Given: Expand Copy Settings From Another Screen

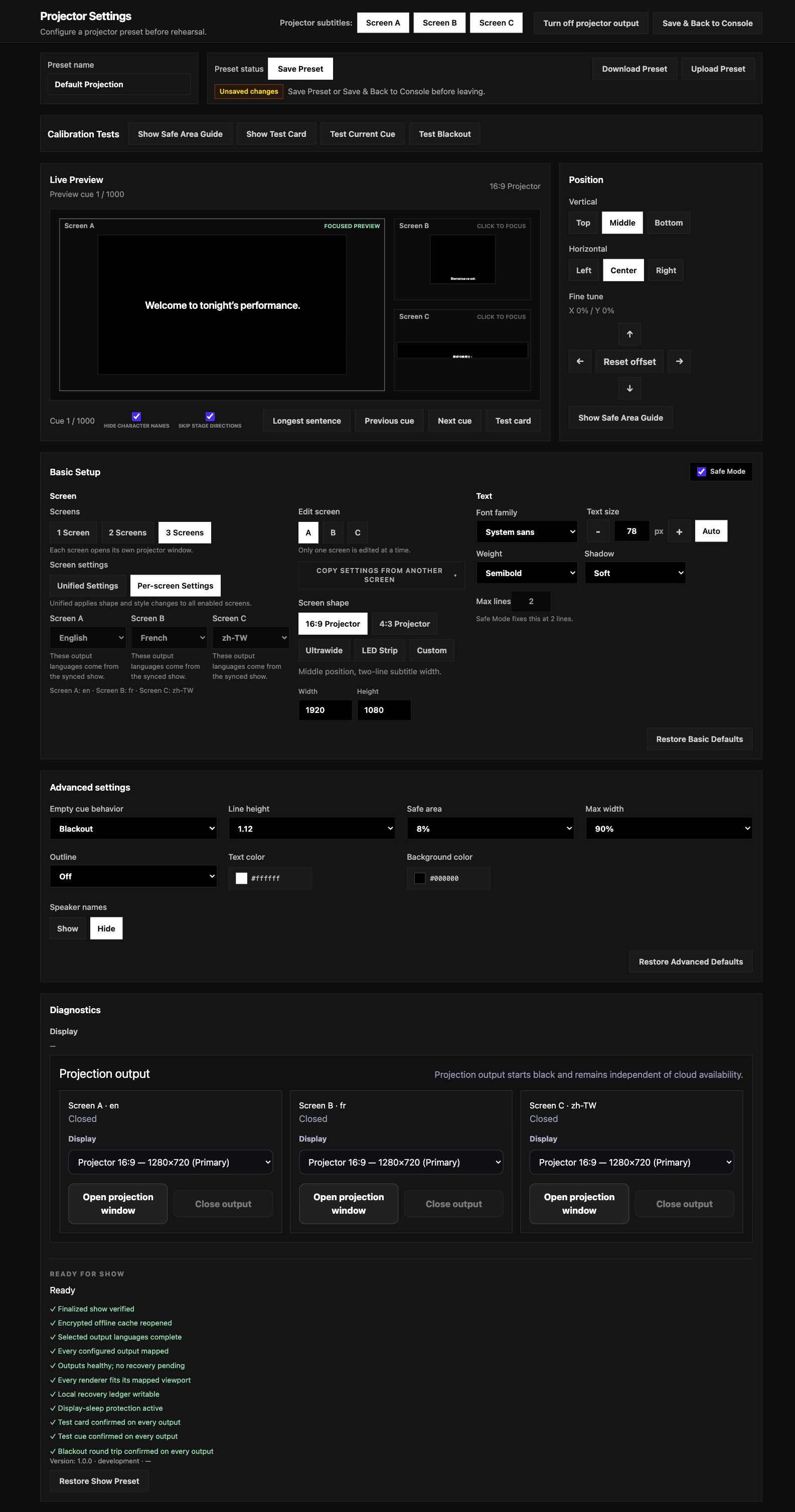Looking at the screenshot, I should pyautogui.click(x=382, y=575).
